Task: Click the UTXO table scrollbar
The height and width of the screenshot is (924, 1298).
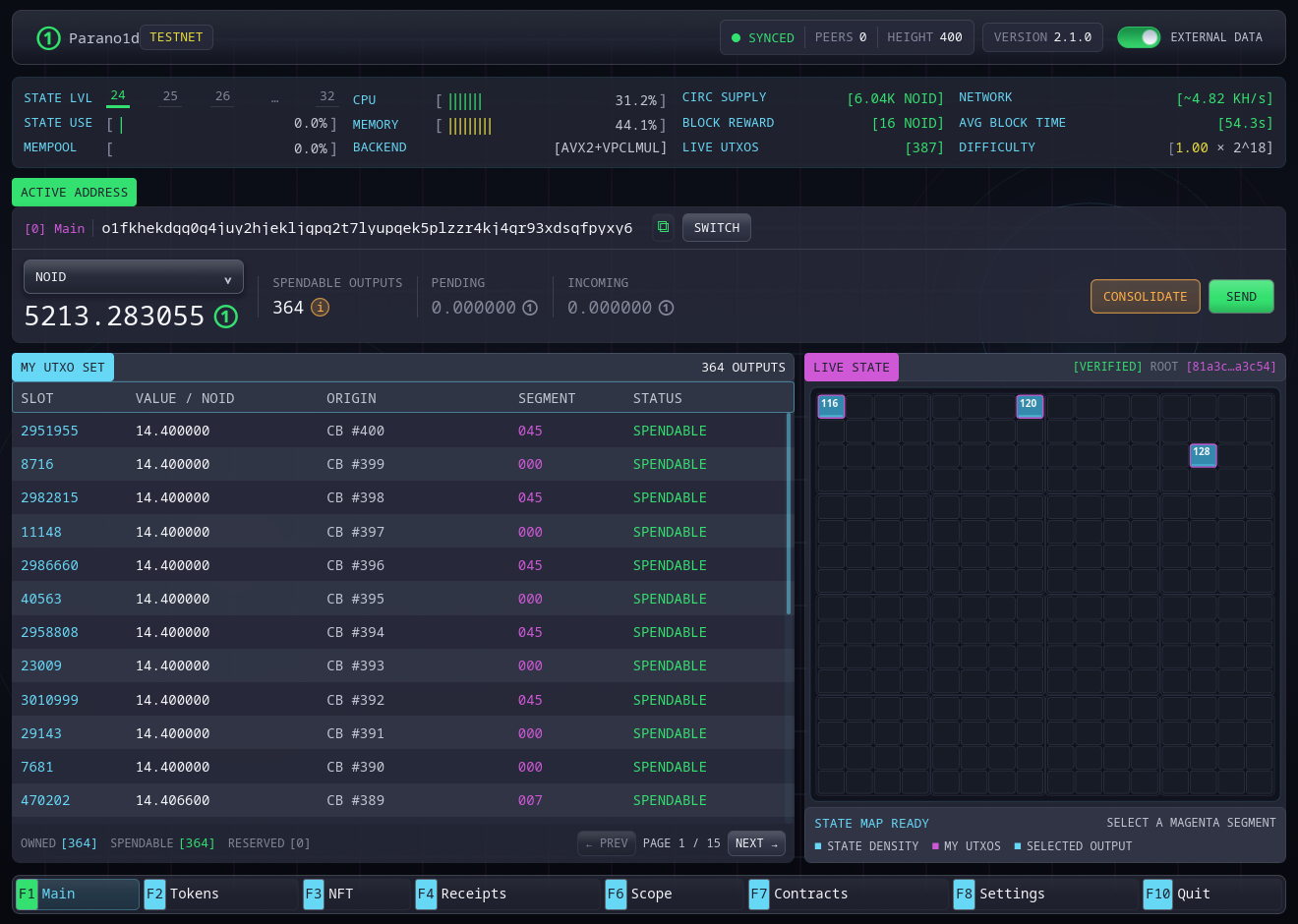Action: tap(789, 513)
